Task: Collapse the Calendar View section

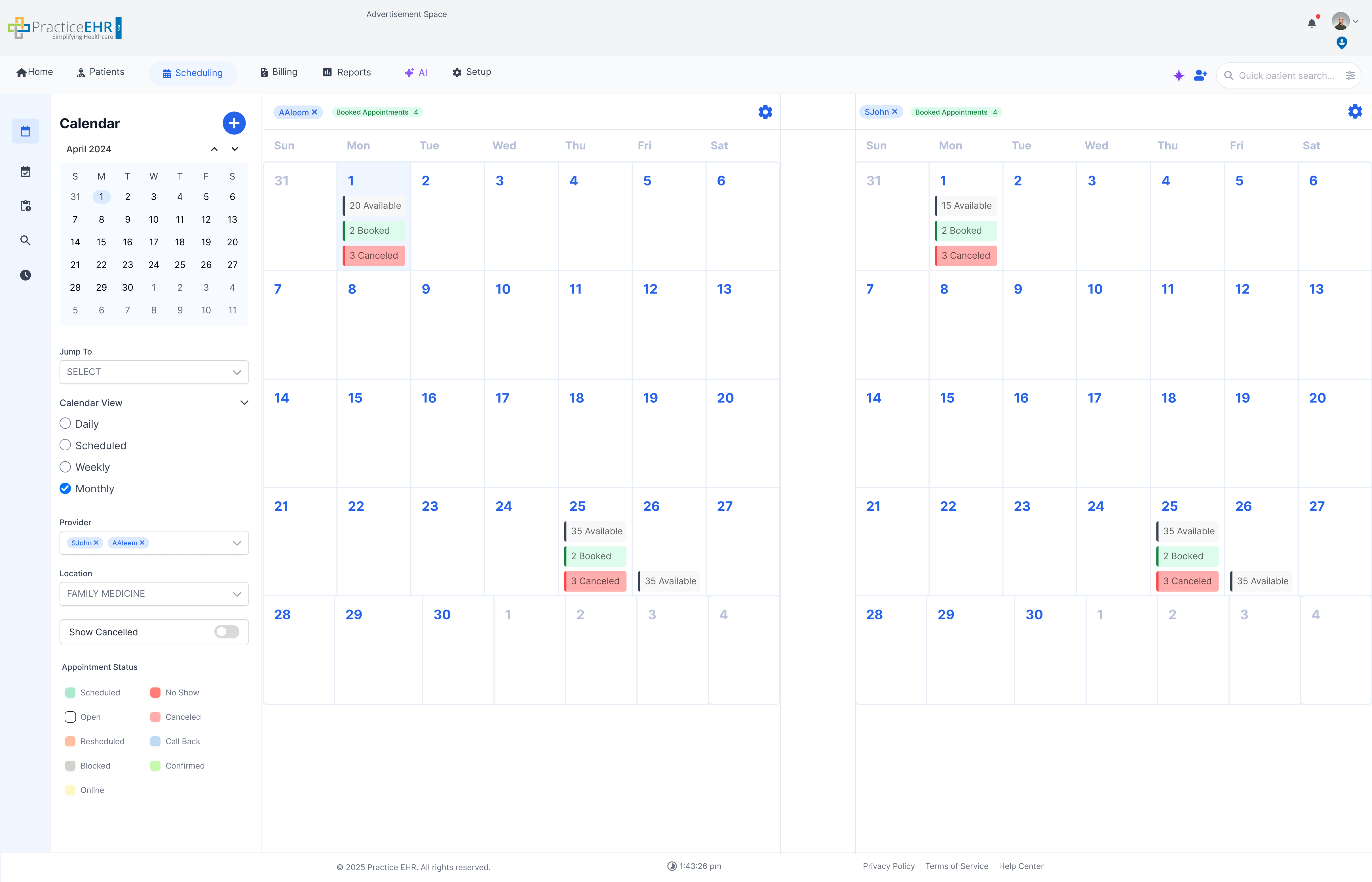Action: click(244, 403)
